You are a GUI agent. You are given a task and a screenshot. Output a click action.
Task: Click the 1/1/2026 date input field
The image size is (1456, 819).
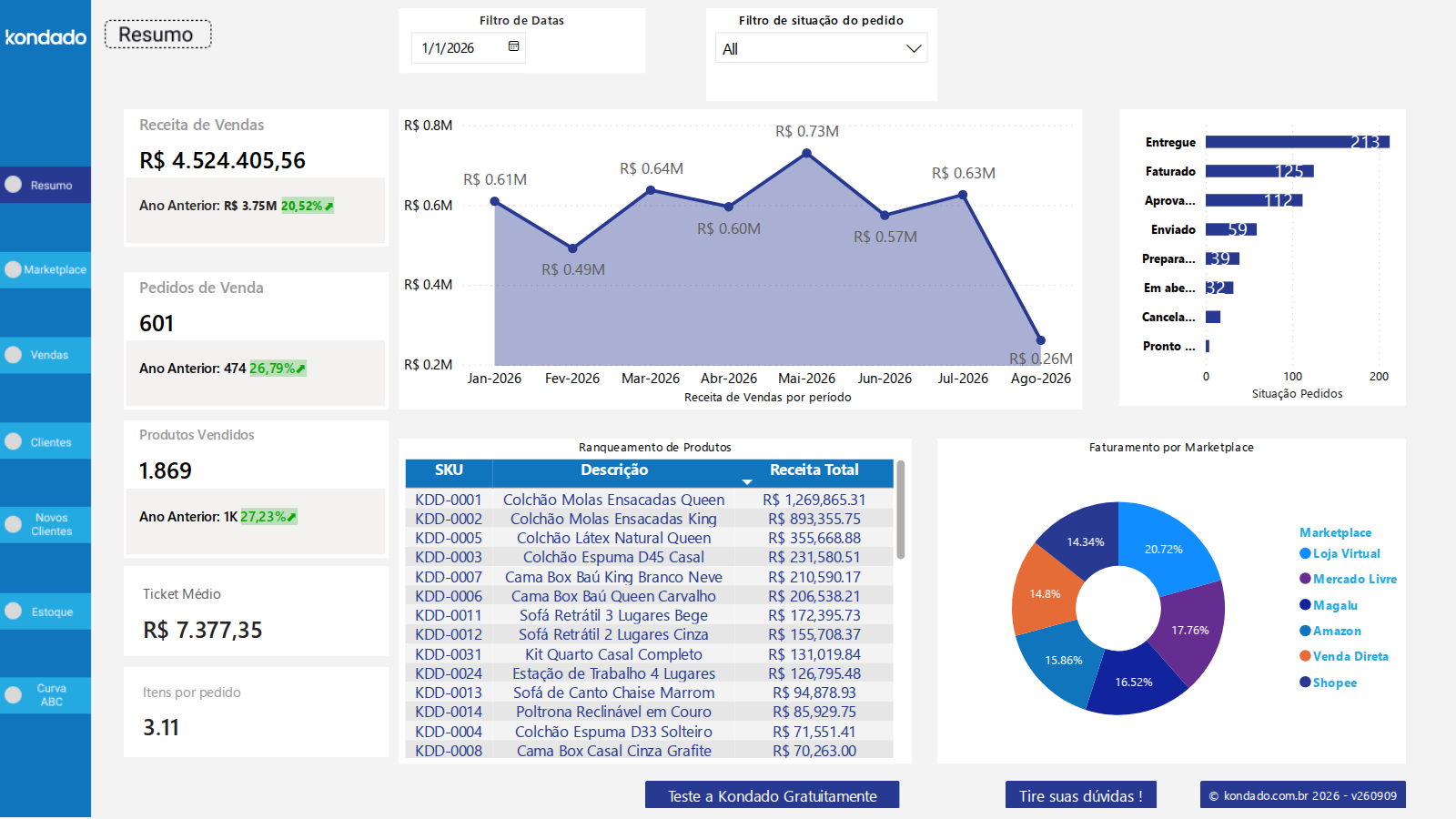tap(468, 47)
